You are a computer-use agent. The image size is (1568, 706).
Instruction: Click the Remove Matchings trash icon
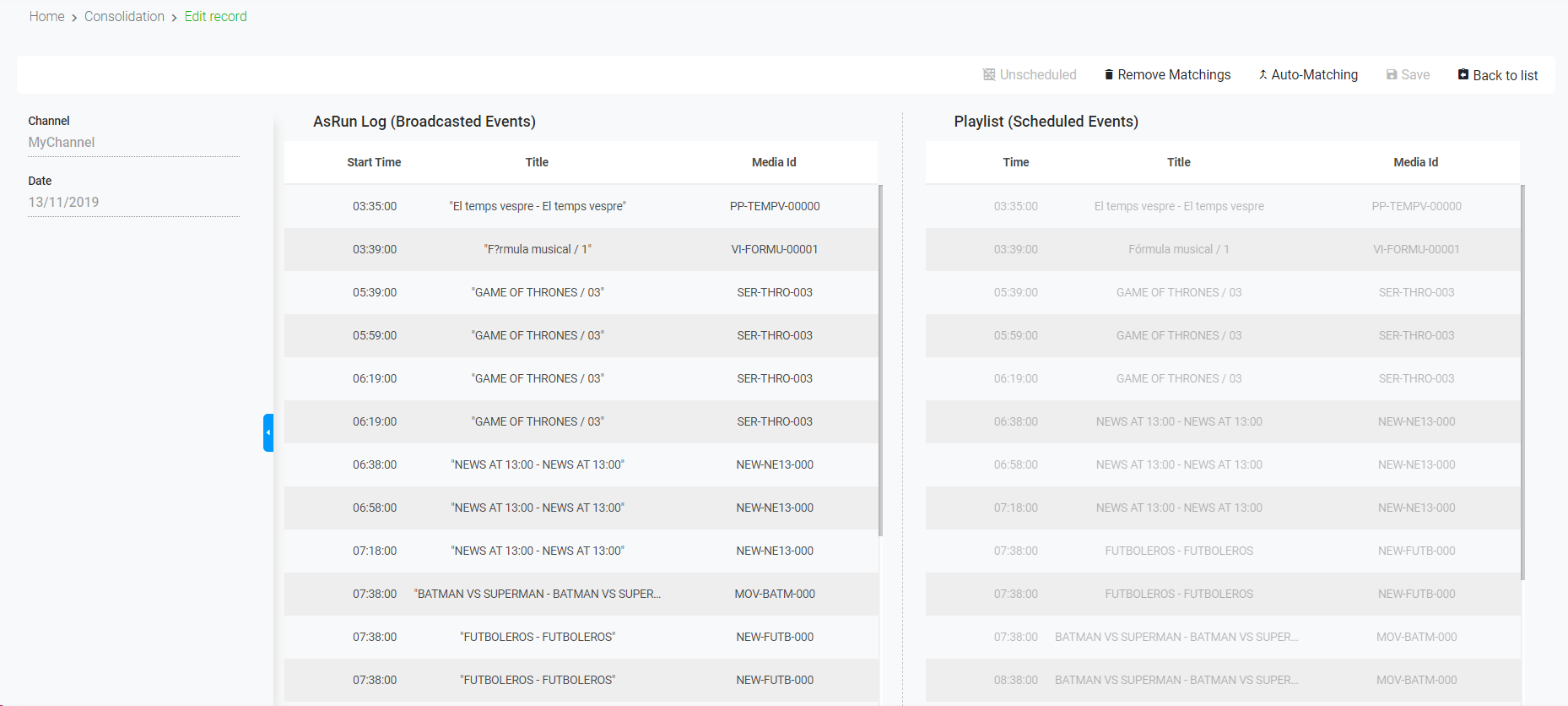click(x=1109, y=75)
